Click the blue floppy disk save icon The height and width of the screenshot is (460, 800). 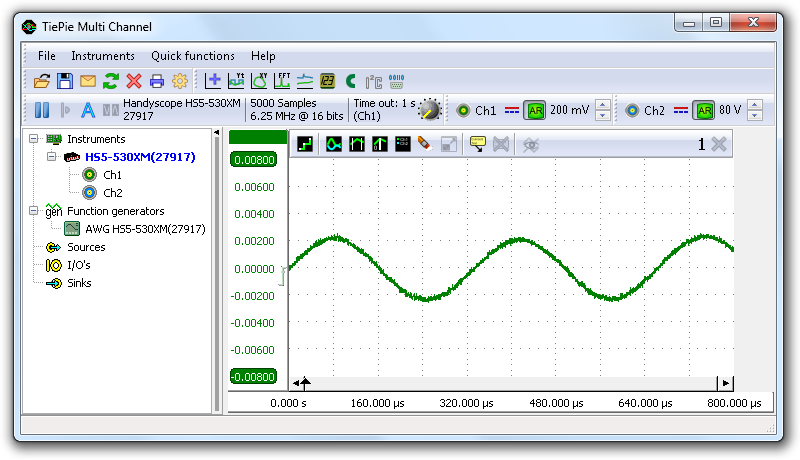pos(64,81)
